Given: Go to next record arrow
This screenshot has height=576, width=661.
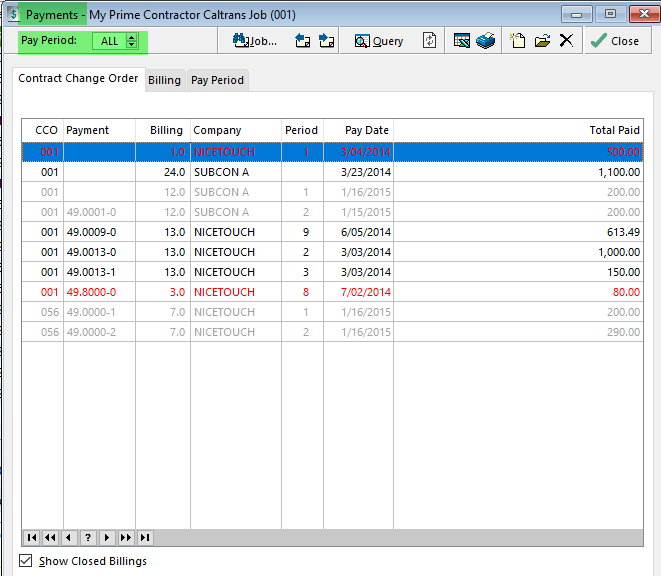Looking at the screenshot, I should coord(107,538).
